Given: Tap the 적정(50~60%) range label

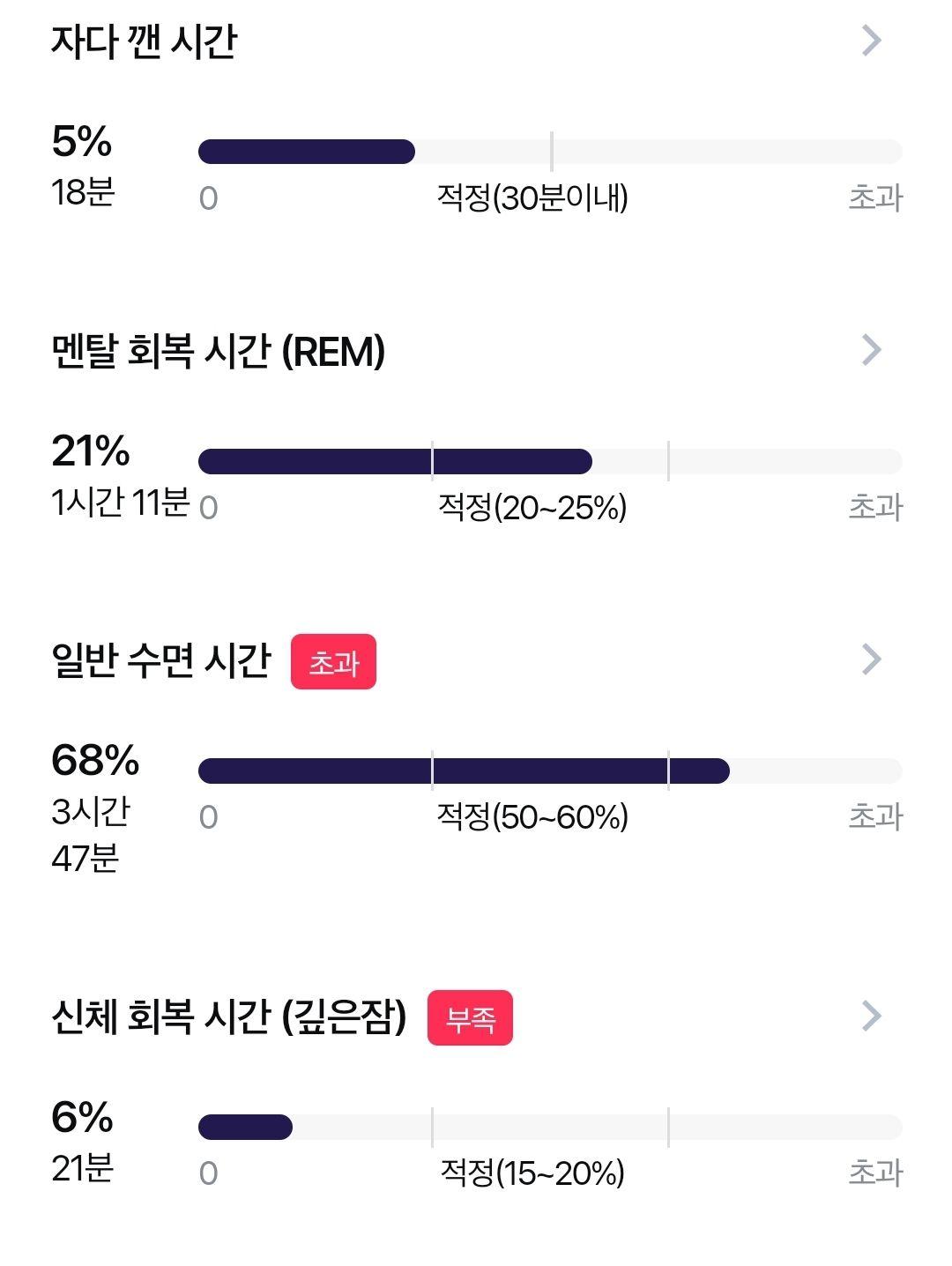Looking at the screenshot, I should coord(532,816).
